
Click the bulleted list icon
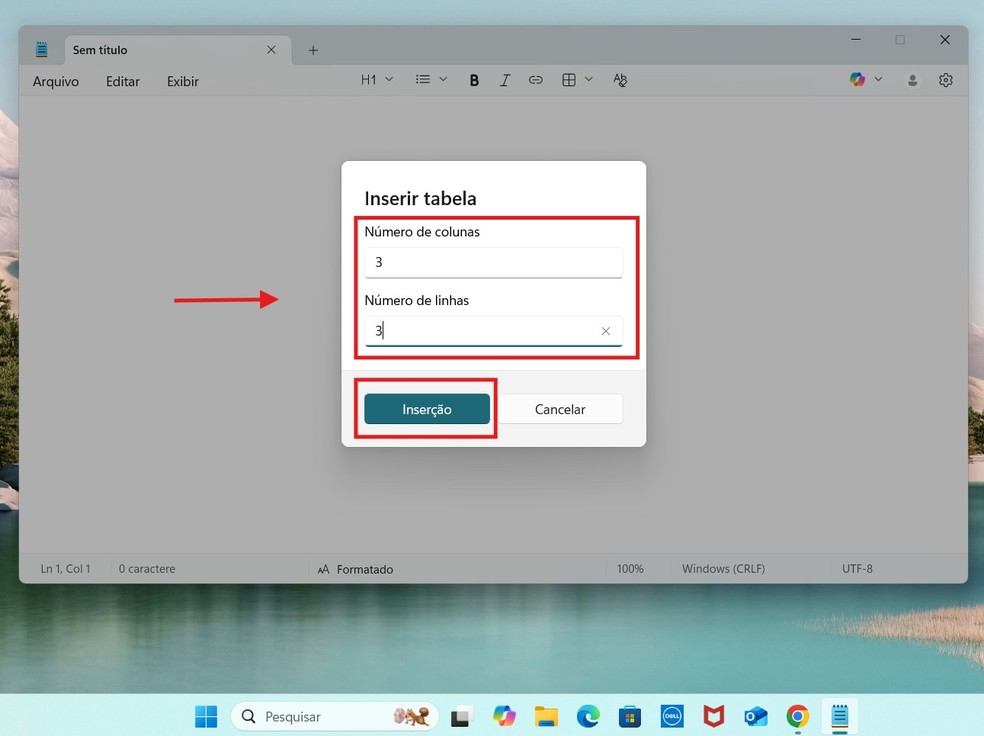click(x=423, y=80)
